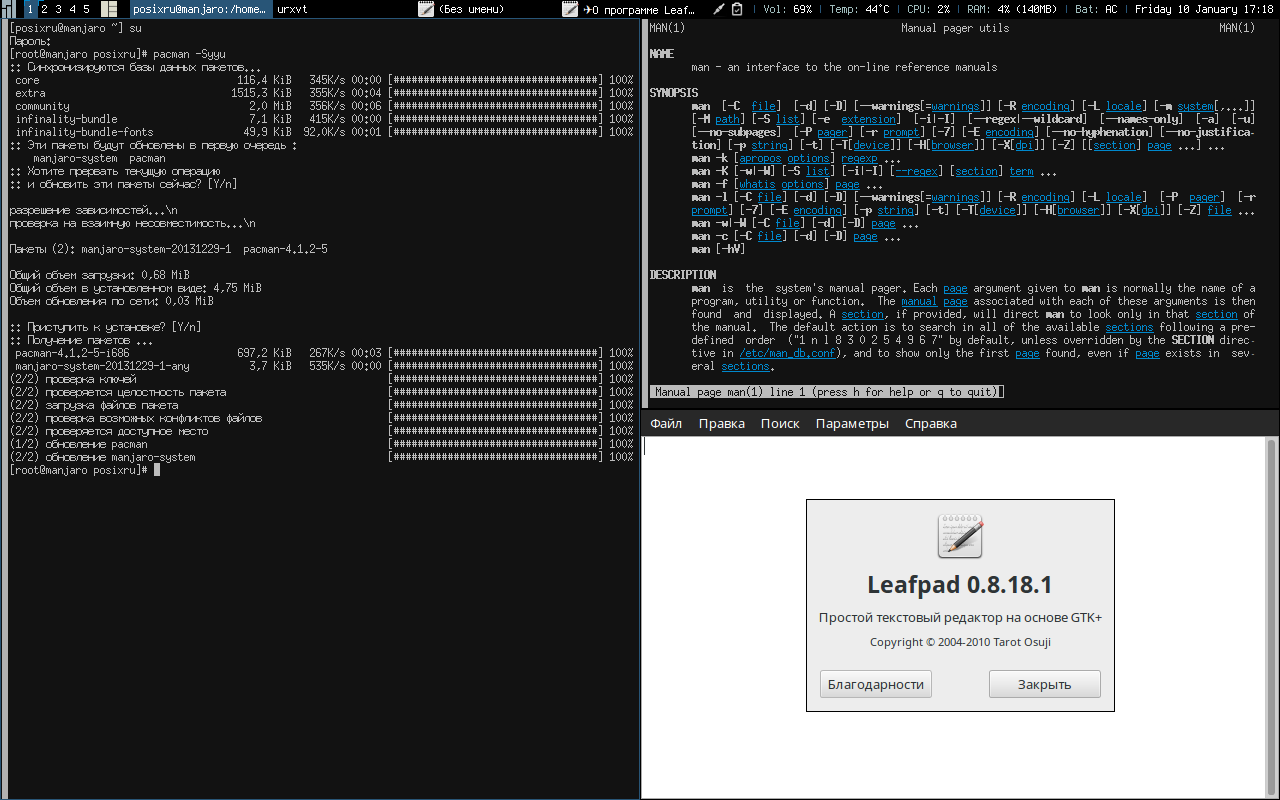The width and height of the screenshot is (1280, 800).
Task: Click the Temp: 44°C indicator in status bar
Action: [859, 9]
